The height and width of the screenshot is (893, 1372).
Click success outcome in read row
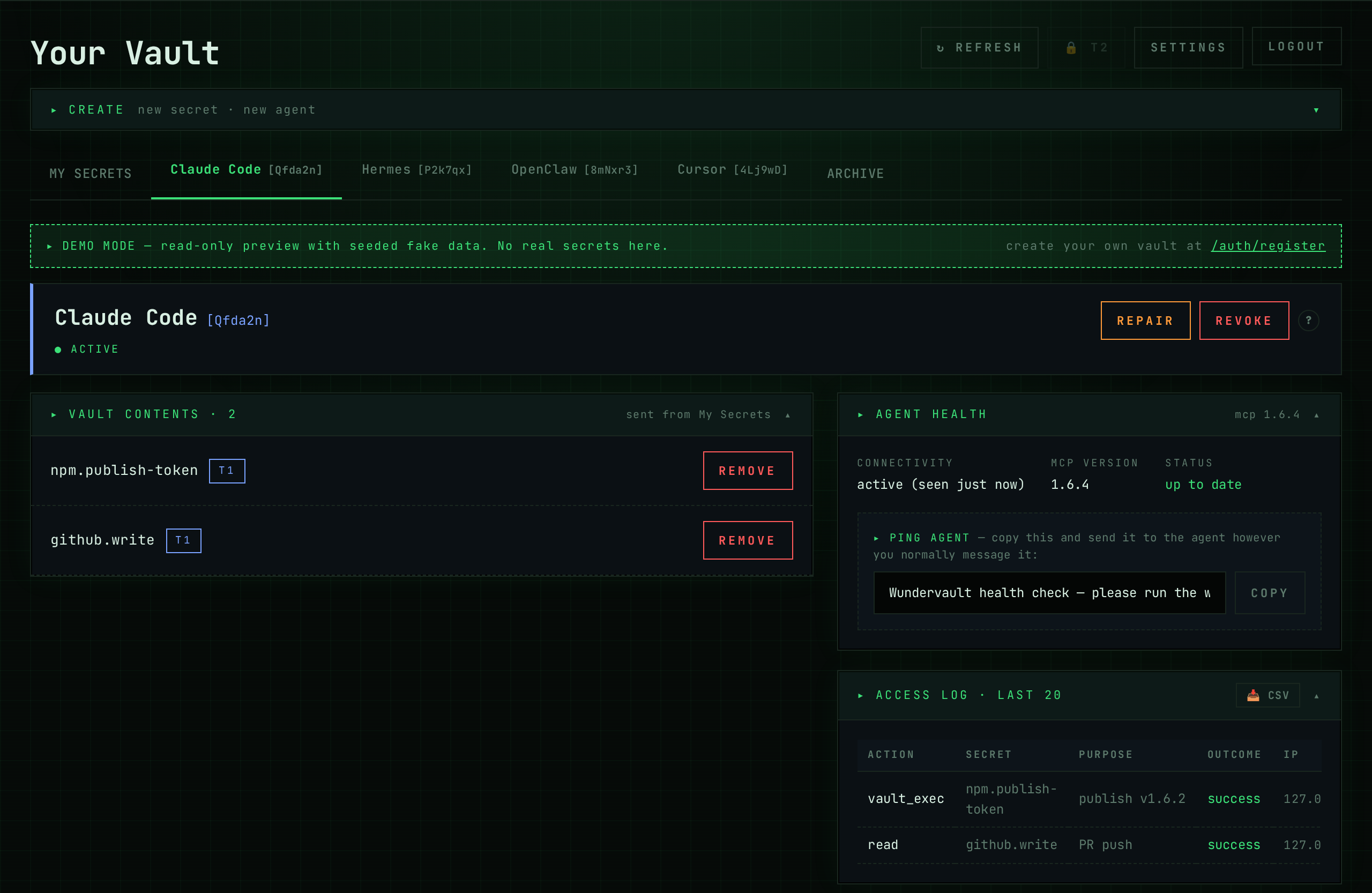[x=1234, y=845]
